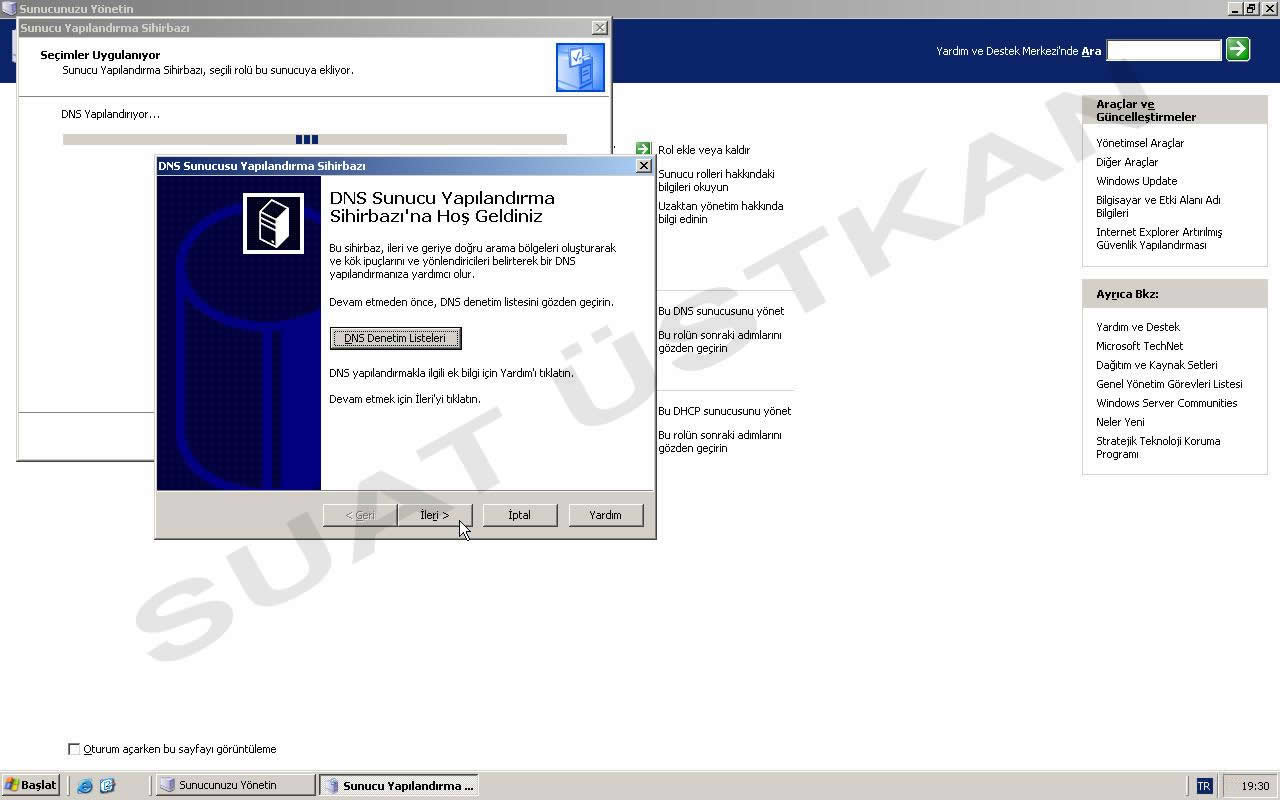Open Yönetimsel Araçlar link
The image size is (1280, 800).
[1140, 143]
